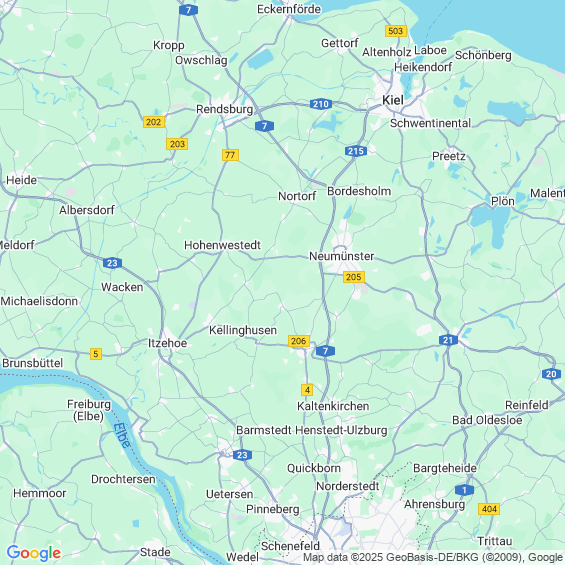This screenshot has width=565, height=565.
Task: Click the yellow 202 road shield
Action: coord(154,122)
